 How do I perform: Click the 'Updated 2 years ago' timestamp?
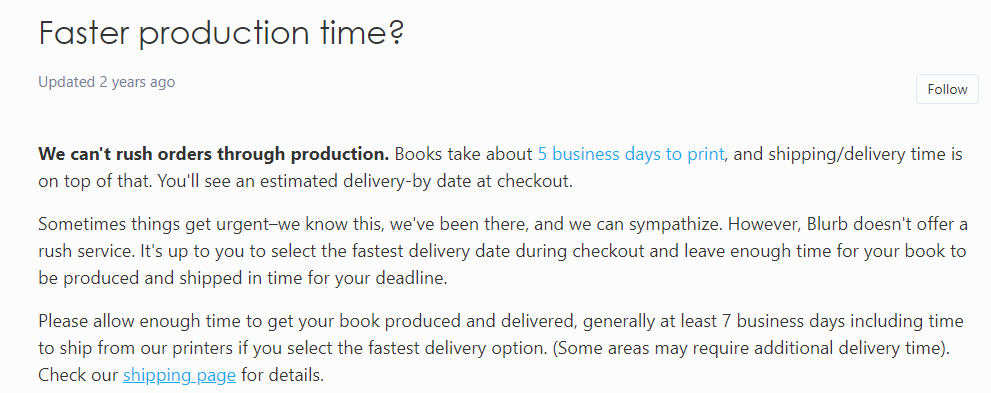107,82
